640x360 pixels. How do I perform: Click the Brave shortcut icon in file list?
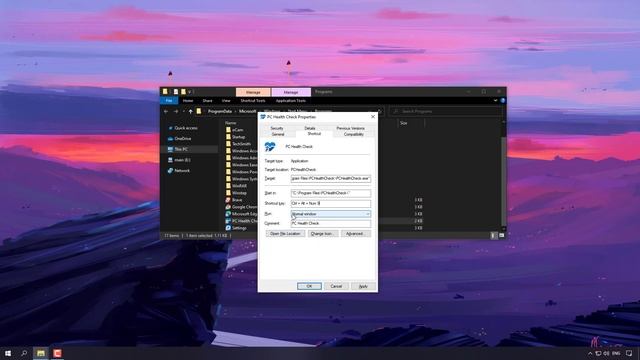click(x=228, y=200)
